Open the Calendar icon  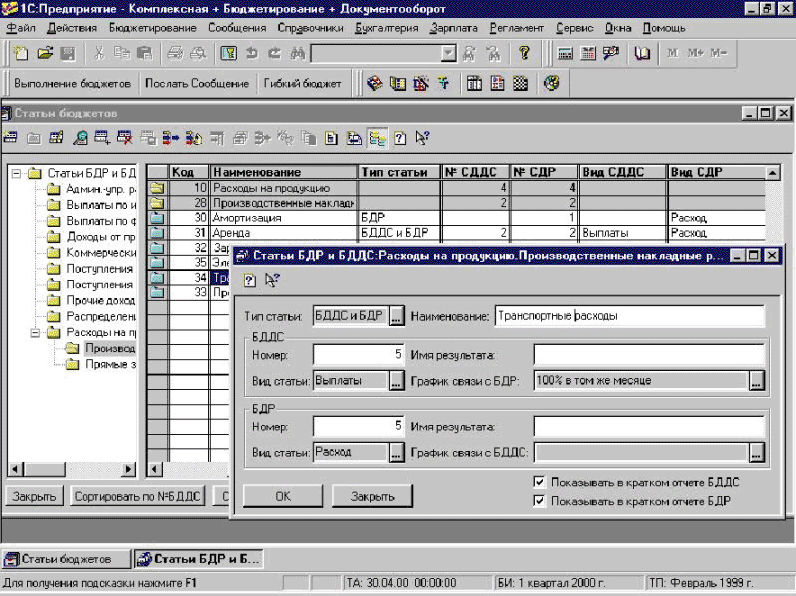click(x=588, y=53)
